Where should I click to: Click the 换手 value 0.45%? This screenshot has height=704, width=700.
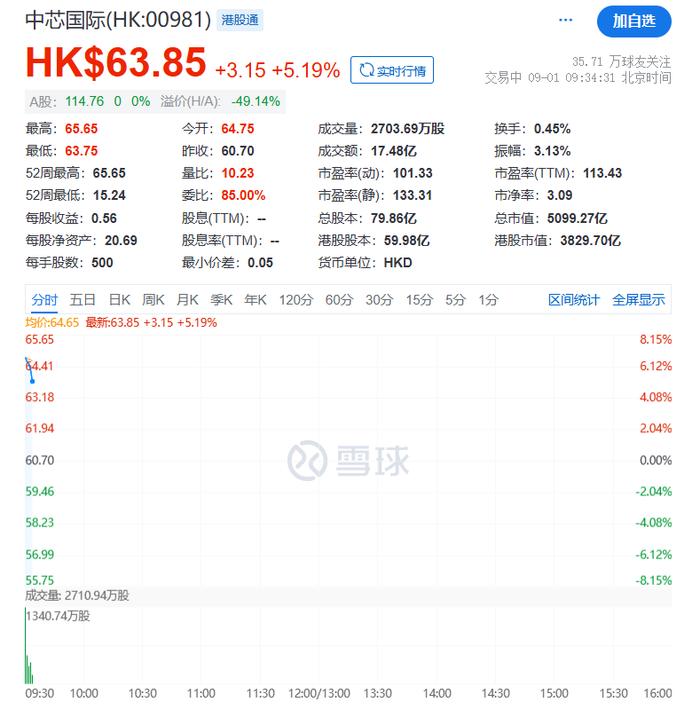tap(552, 129)
